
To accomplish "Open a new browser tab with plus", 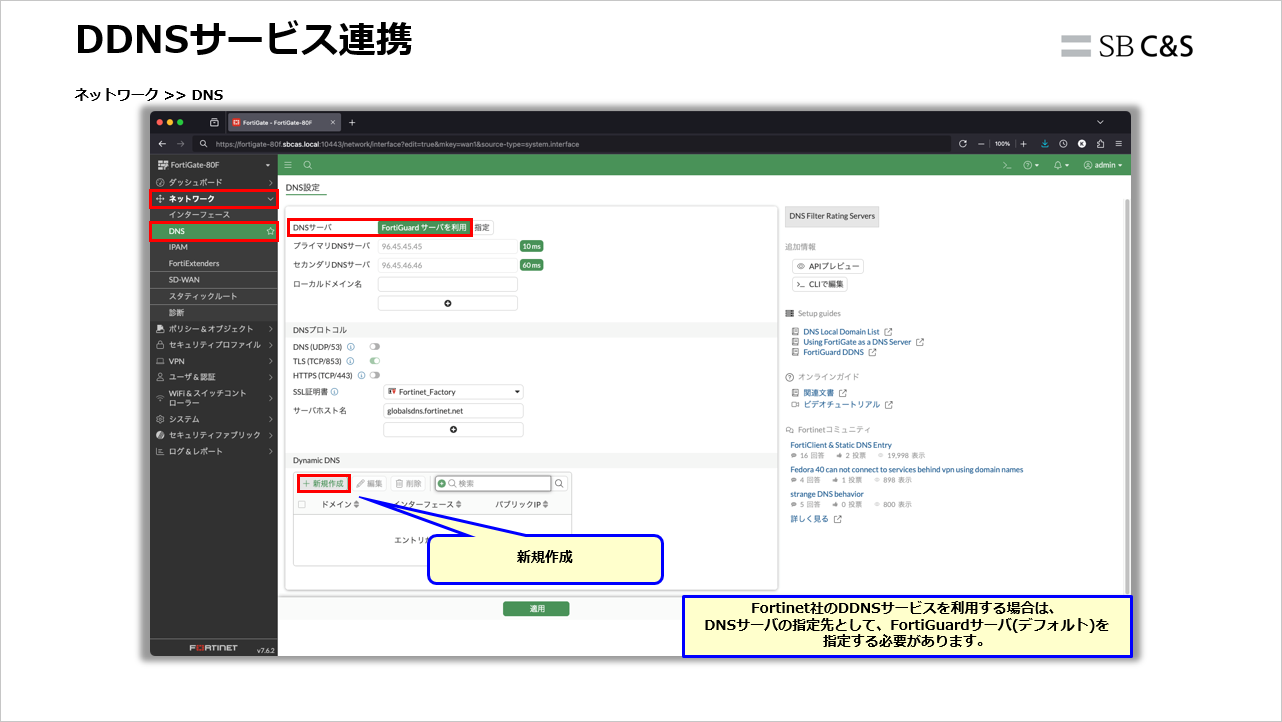I will point(352,122).
